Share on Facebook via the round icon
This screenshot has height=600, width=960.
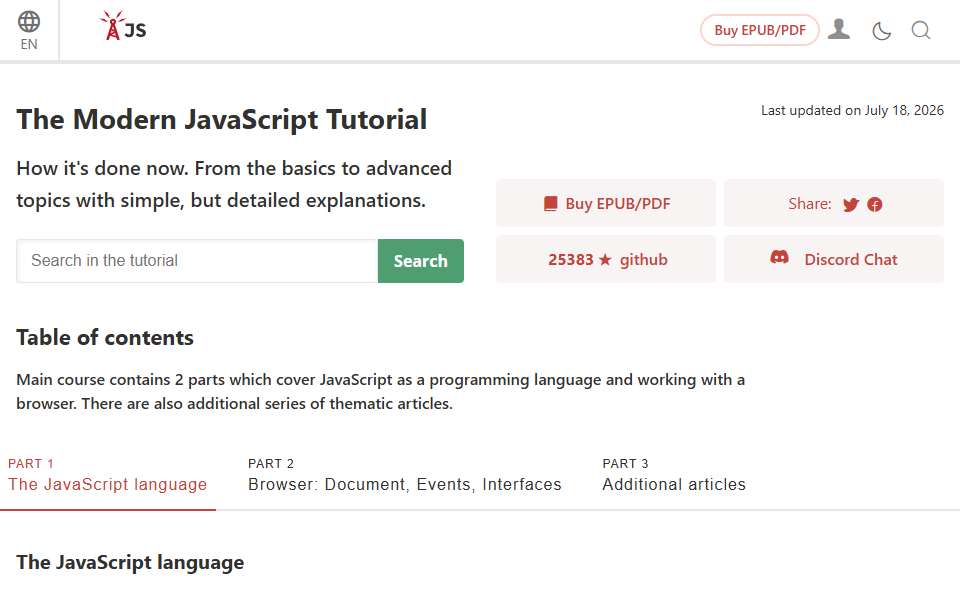[875, 204]
